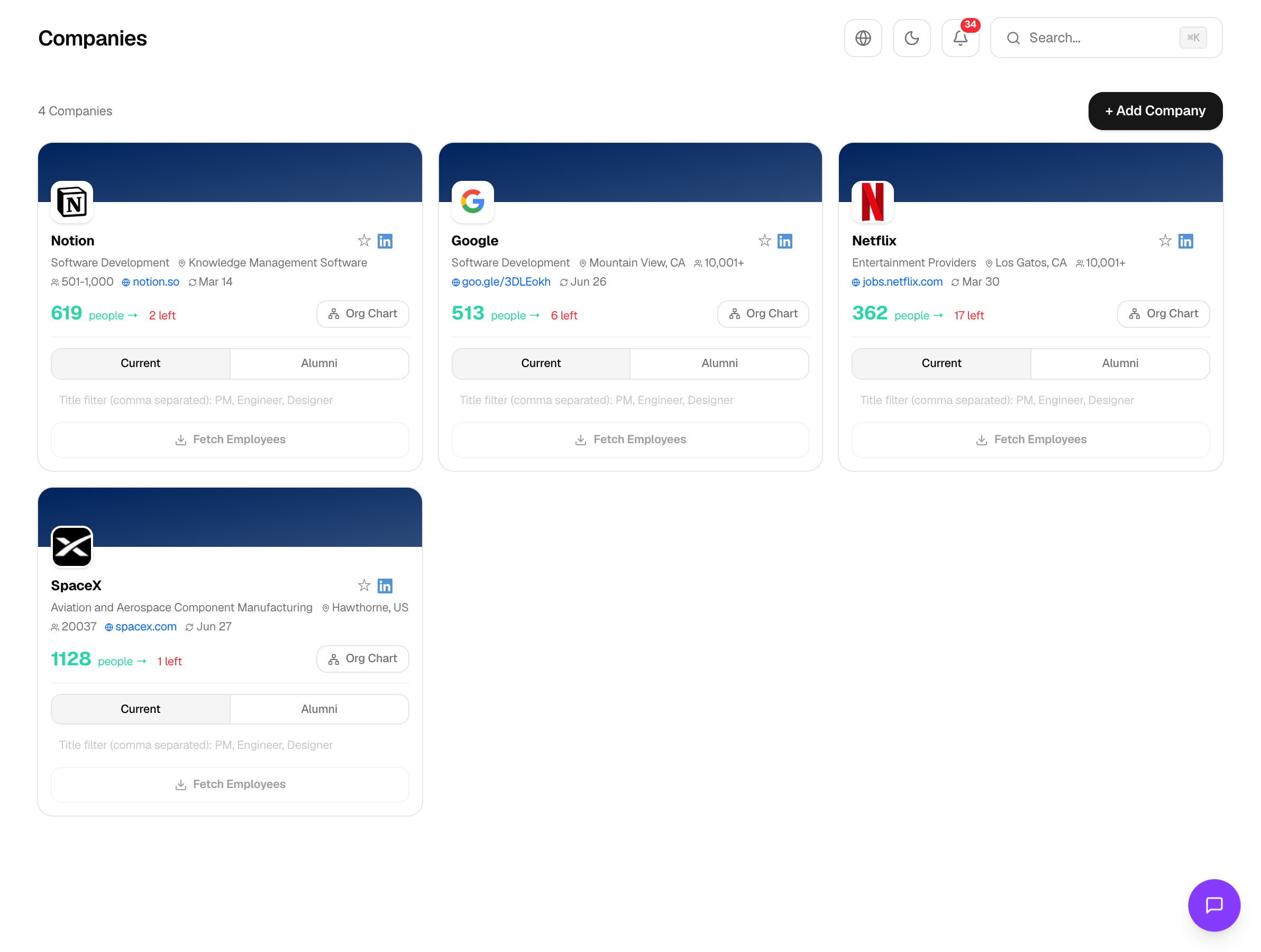Viewport: 1261px width, 952px height.
Task: Open the goo.gle/3DLEokh link
Action: 501,281
